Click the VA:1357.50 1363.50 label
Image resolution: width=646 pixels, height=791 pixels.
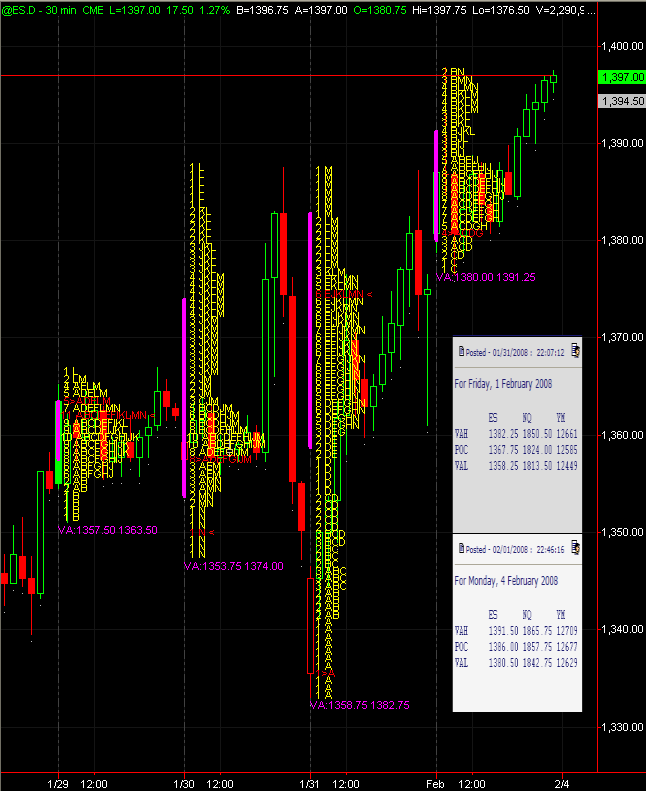tap(107, 530)
